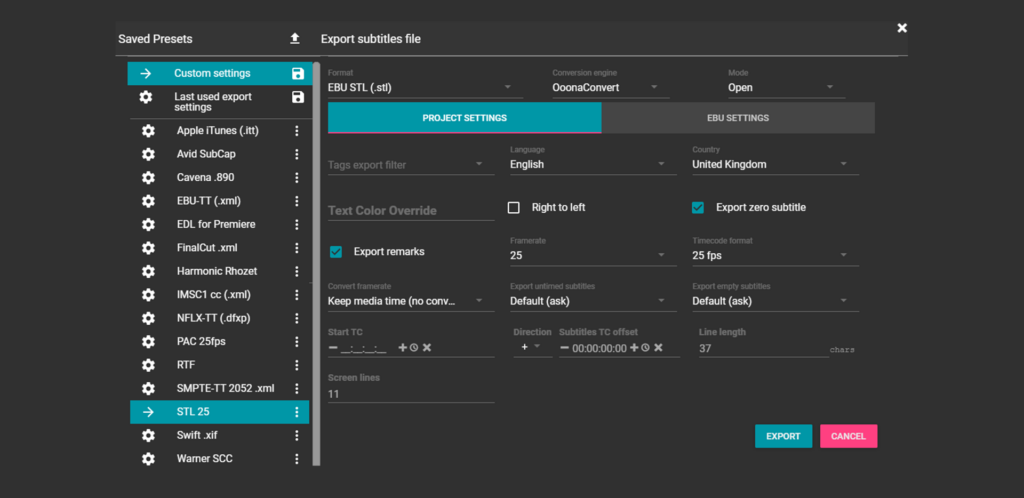Screen dimensions: 1024x498
Task: Open the Export untimed subtitles dropdown
Action: [x=593, y=301]
